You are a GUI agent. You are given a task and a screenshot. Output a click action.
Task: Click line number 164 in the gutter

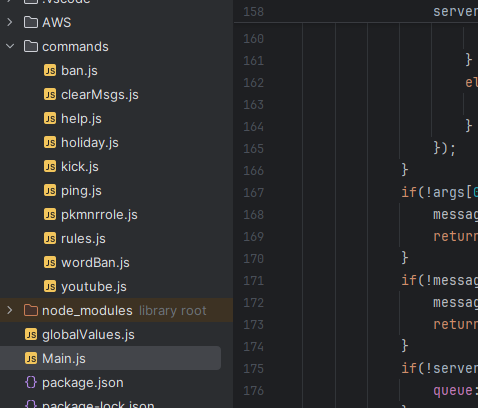click(254, 127)
